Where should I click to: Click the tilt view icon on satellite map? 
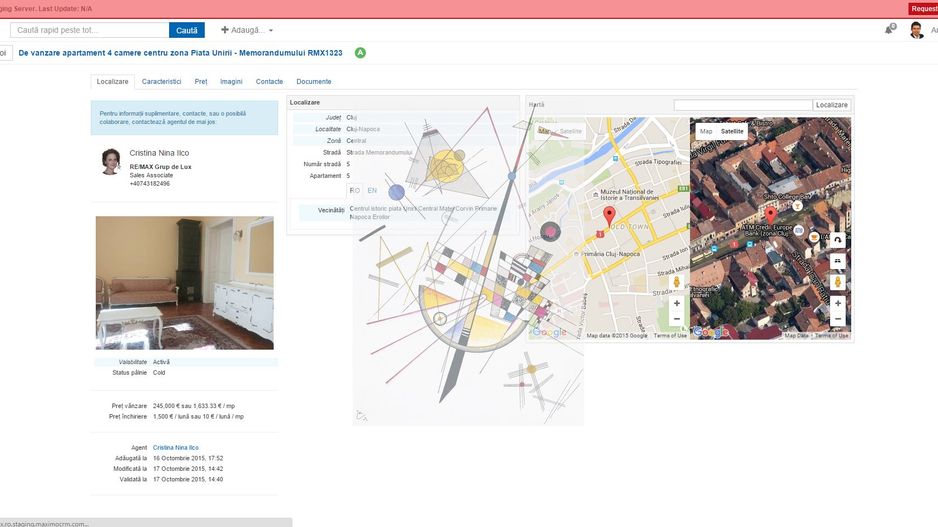point(837,260)
